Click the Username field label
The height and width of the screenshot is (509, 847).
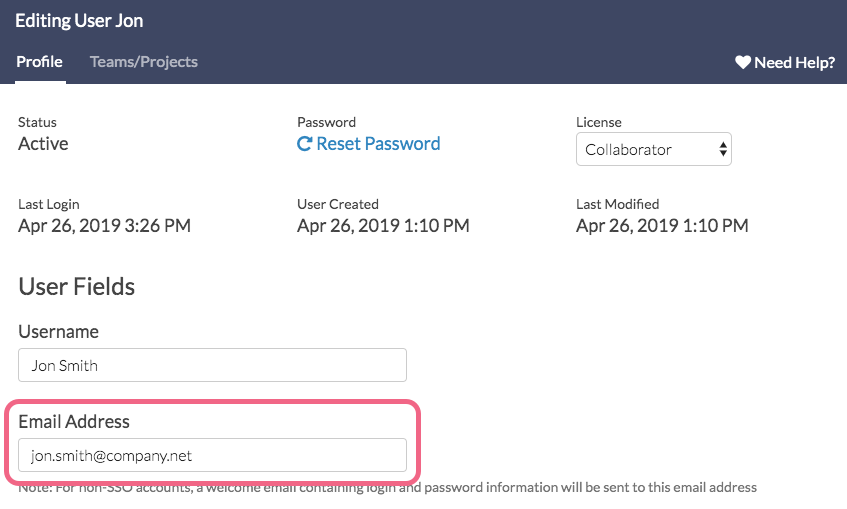point(58,332)
